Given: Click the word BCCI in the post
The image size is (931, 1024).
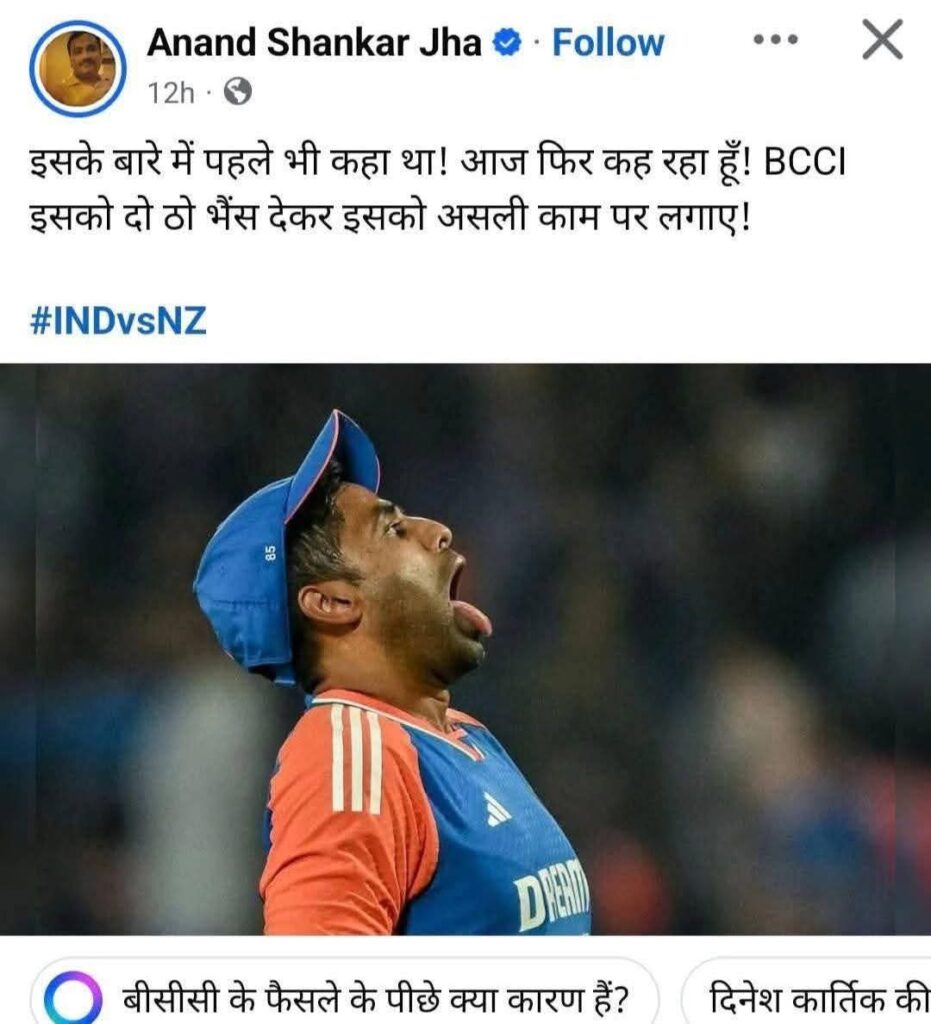Looking at the screenshot, I should 804,162.
